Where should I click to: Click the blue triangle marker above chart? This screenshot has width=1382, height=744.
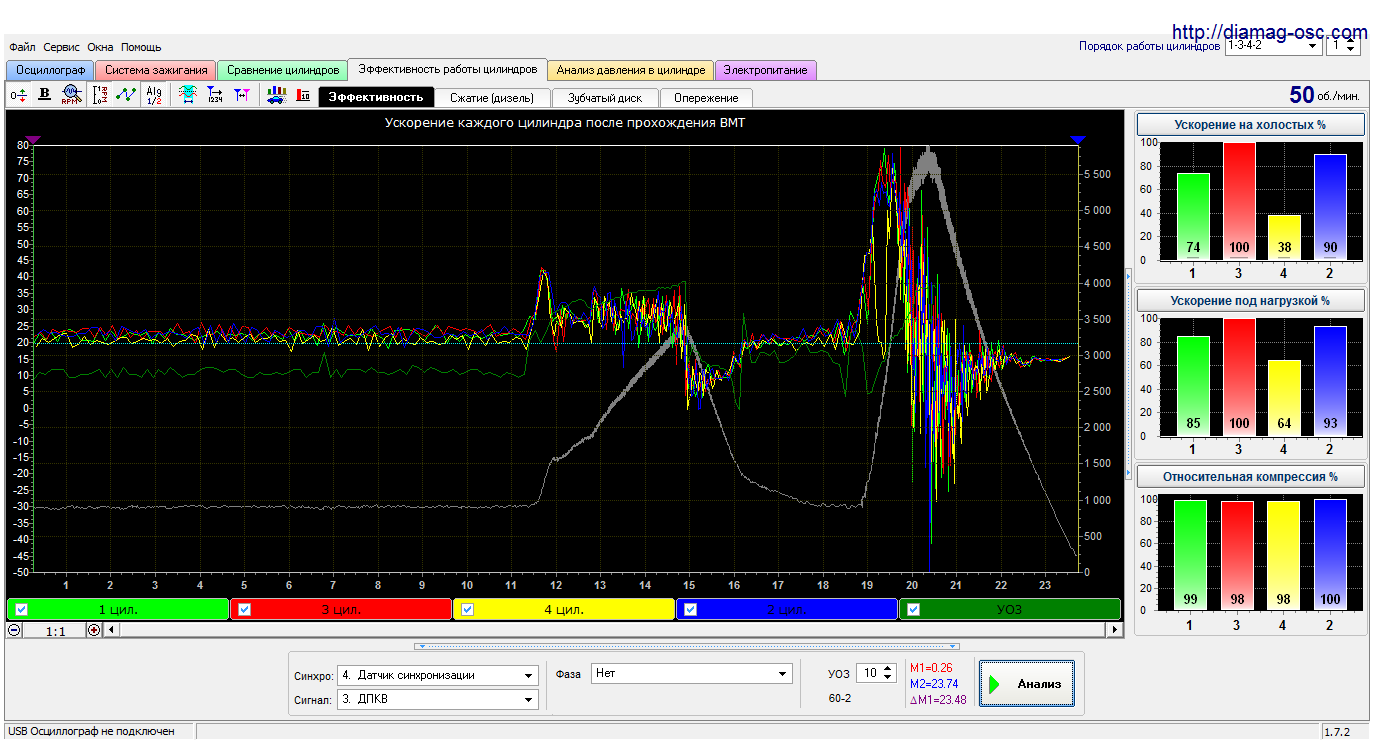click(1077, 140)
